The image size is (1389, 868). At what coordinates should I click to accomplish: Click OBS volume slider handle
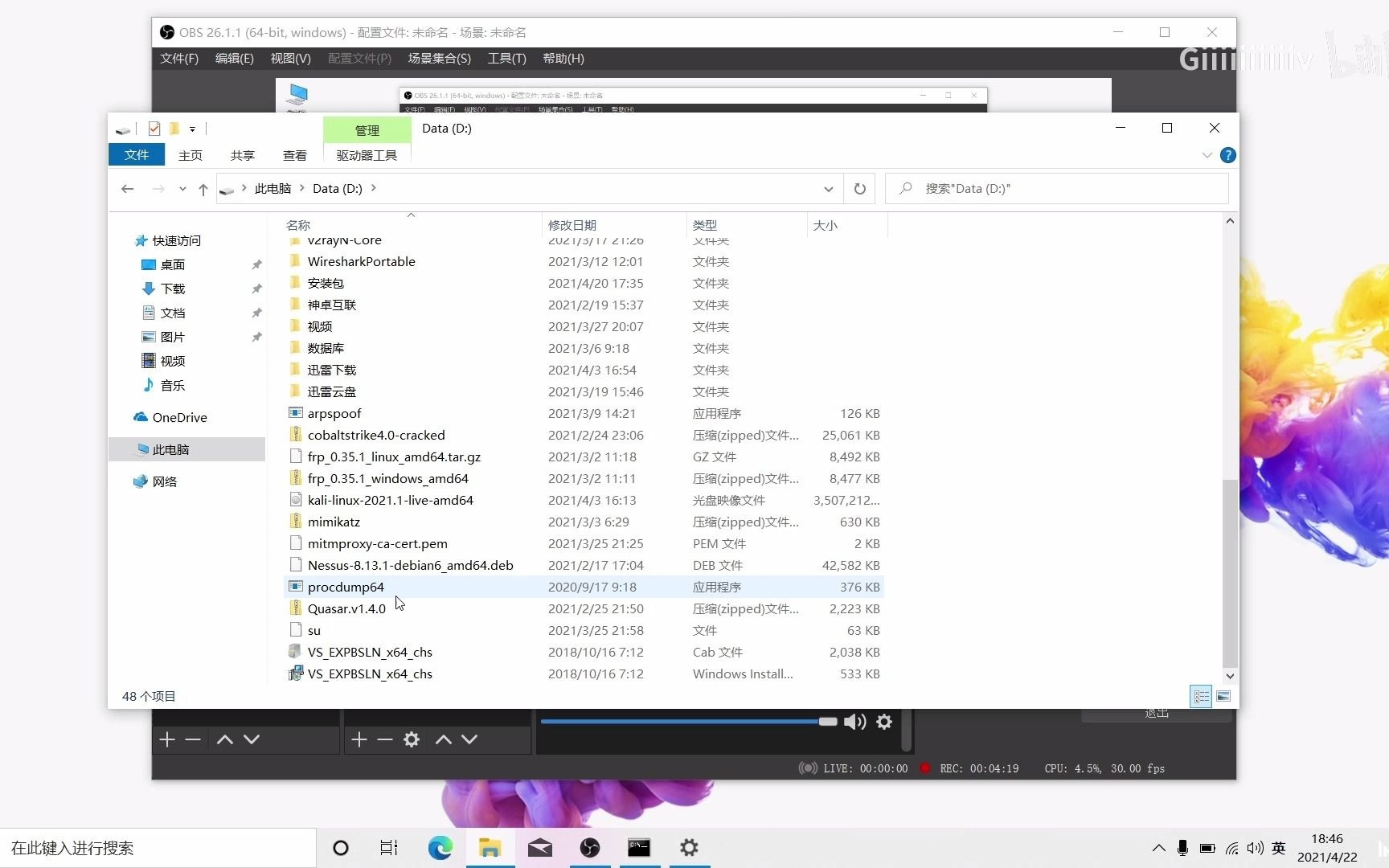[828, 721]
